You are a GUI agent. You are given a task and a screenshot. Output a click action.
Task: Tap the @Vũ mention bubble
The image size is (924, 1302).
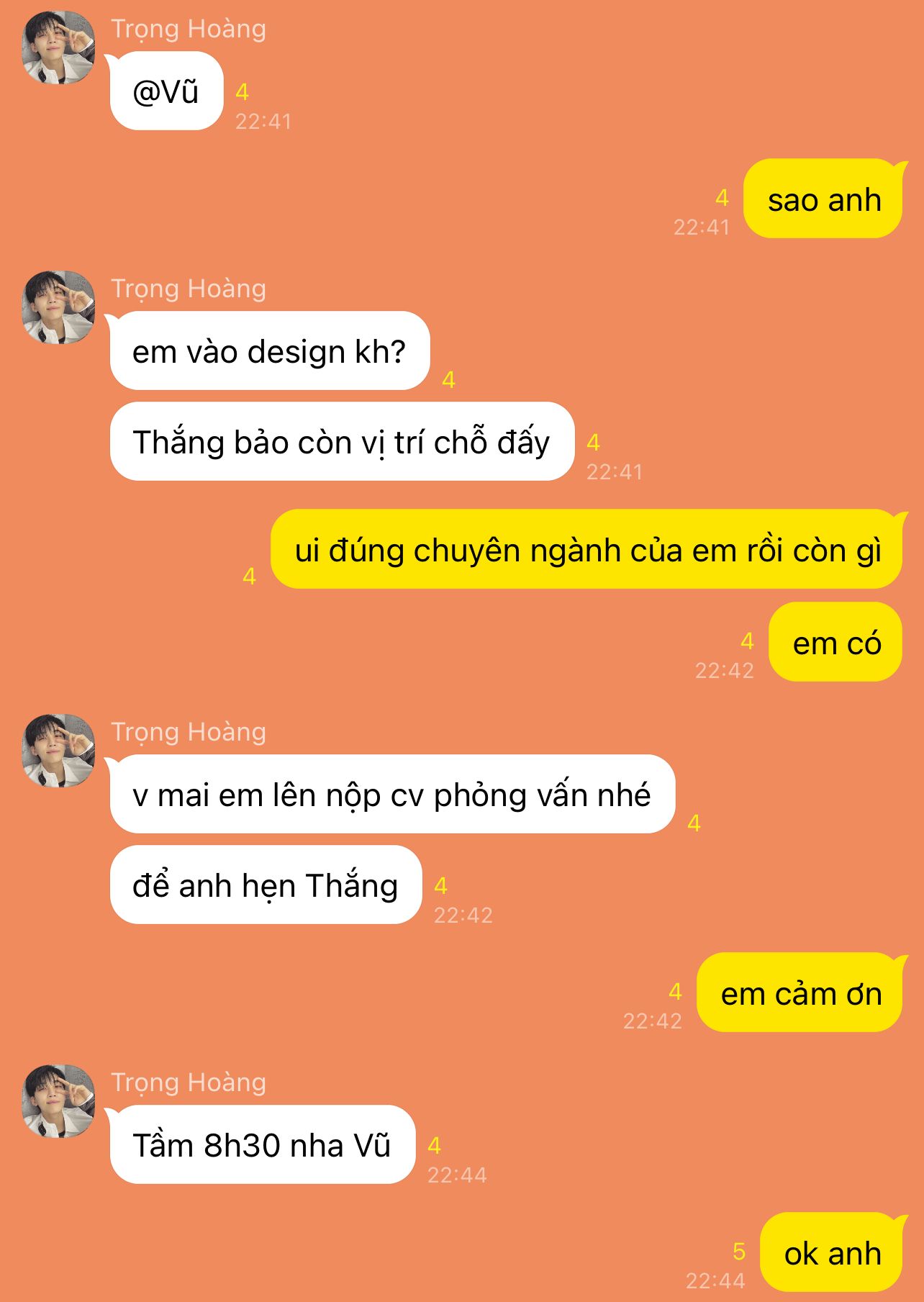[166, 91]
